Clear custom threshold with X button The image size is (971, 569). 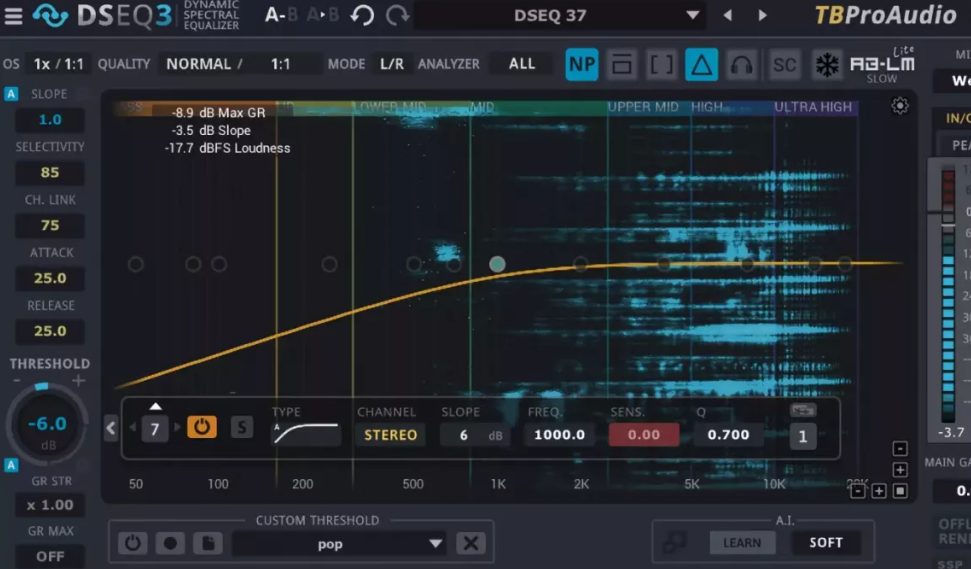coord(471,543)
